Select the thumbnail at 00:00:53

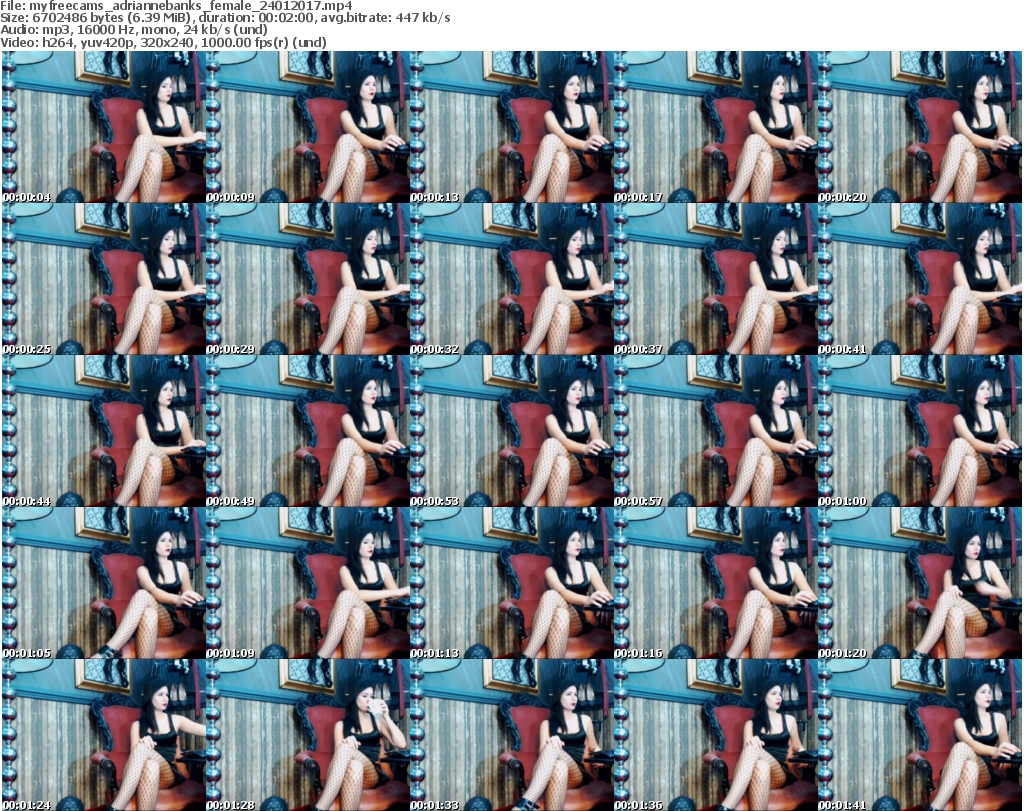pos(511,431)
